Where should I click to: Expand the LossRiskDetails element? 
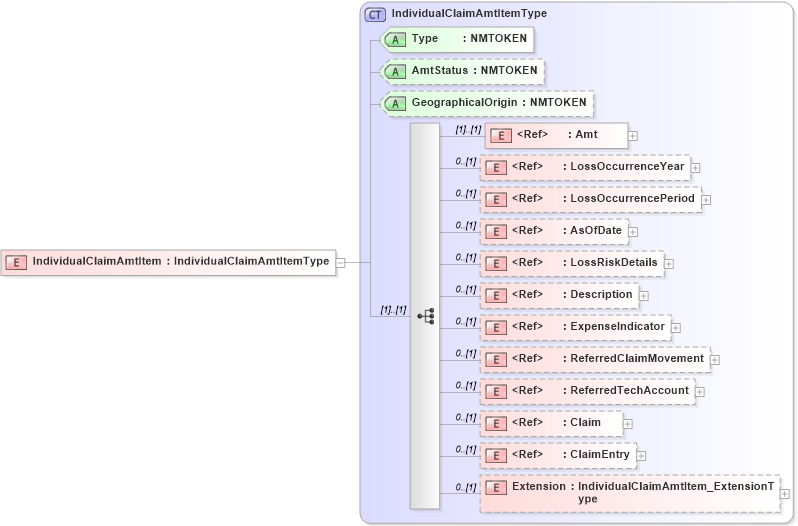(x=669, y=264)
